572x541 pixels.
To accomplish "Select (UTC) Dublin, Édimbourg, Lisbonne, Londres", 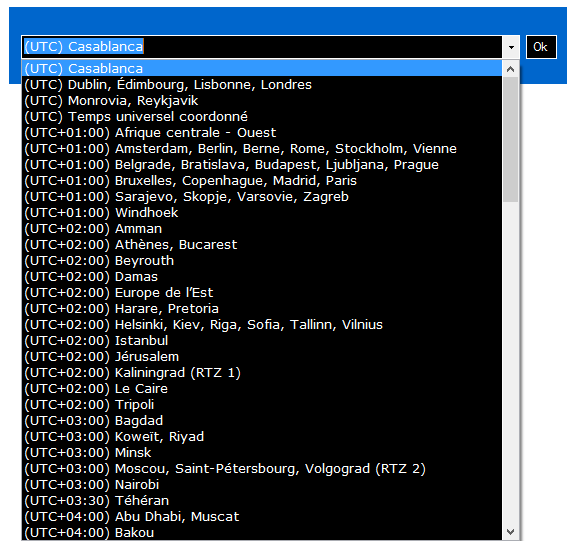I will tap(262, 85).
